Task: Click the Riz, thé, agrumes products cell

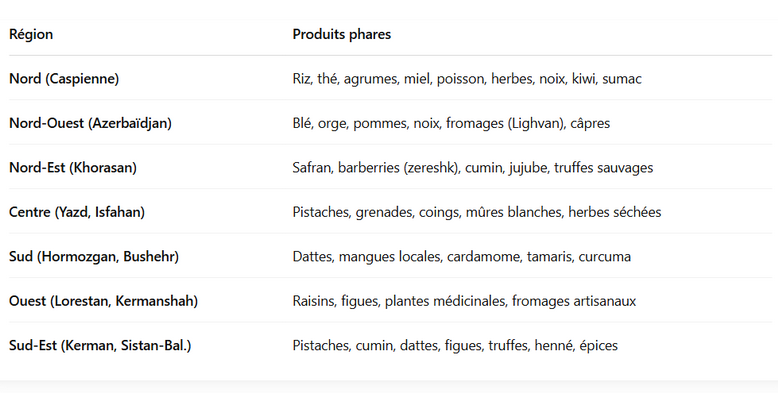Action: point(467,79)
